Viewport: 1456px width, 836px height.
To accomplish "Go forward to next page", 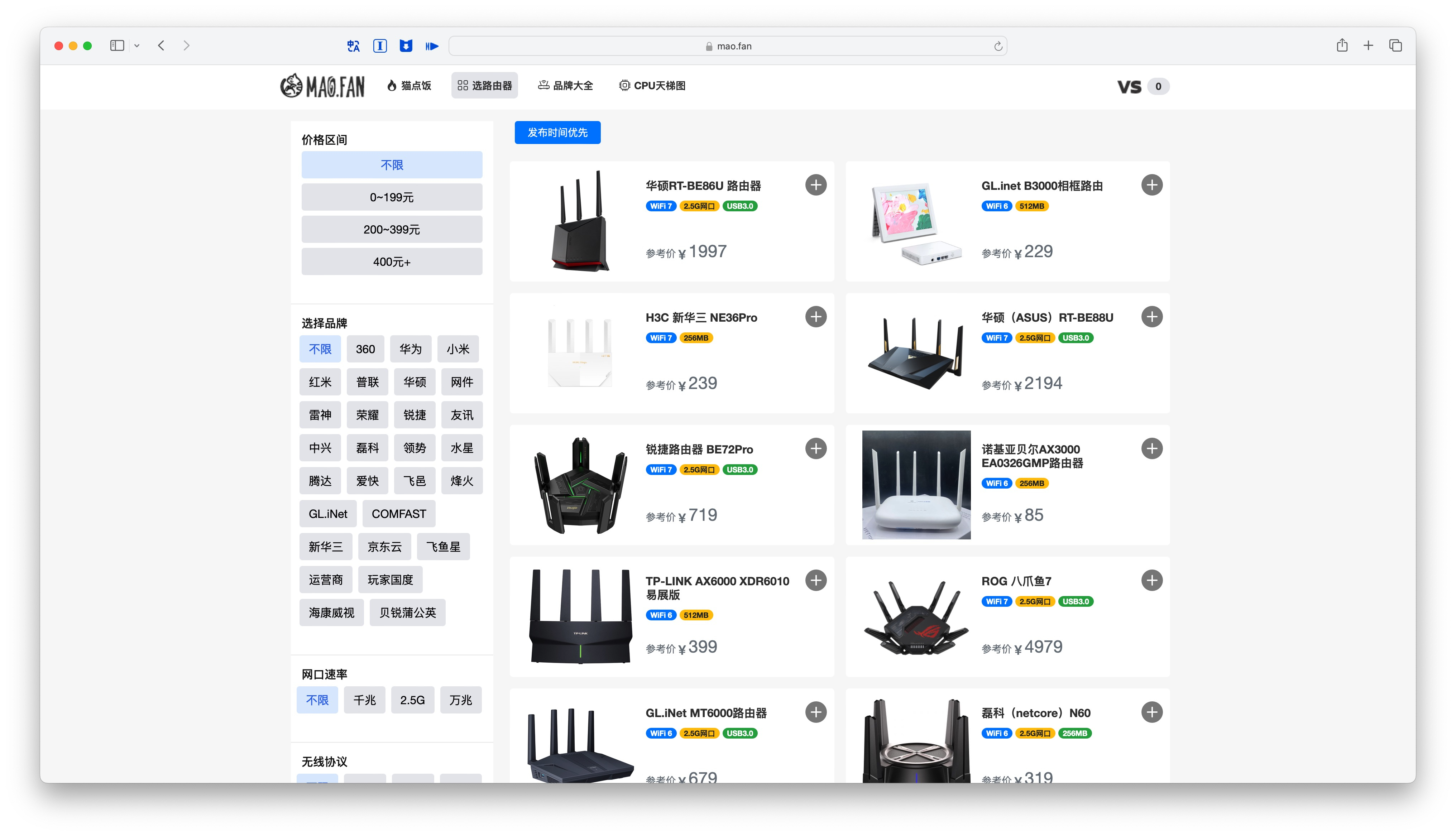I will [x=186, y=45].
